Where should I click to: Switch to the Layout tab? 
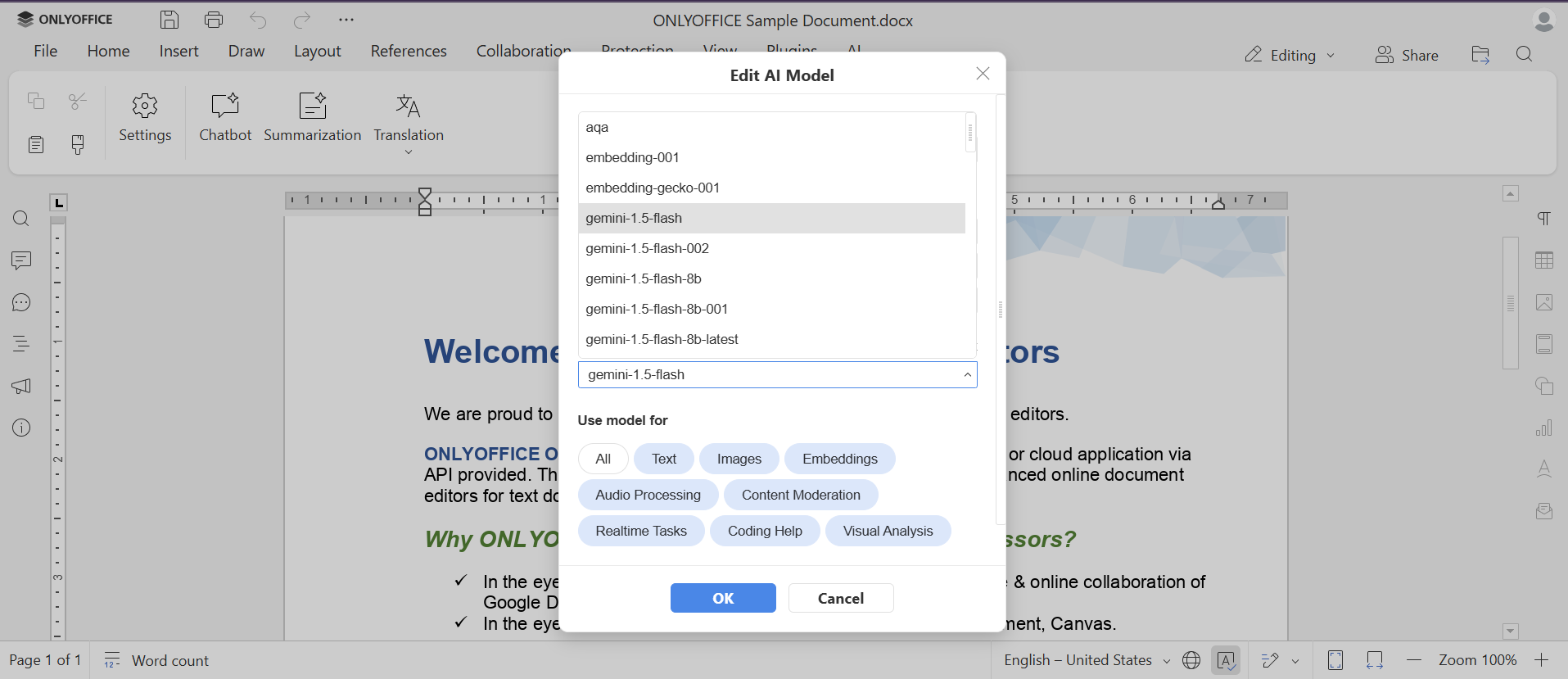pyautogui.click(x=318, y=51)
